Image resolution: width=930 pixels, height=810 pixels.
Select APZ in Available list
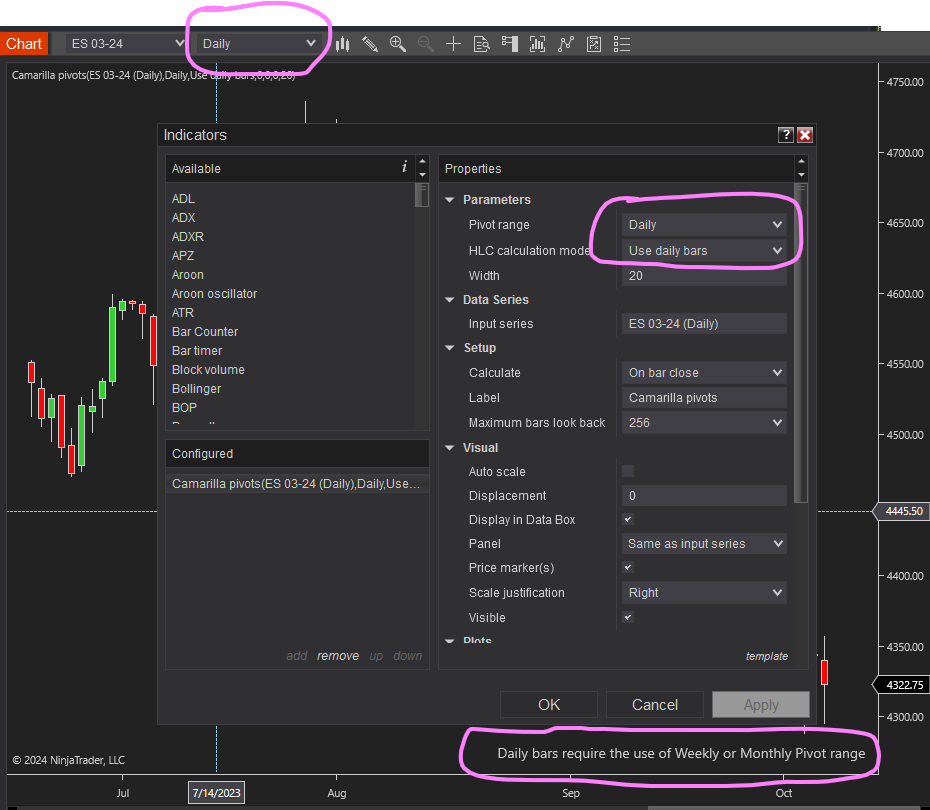click(183, 256)
